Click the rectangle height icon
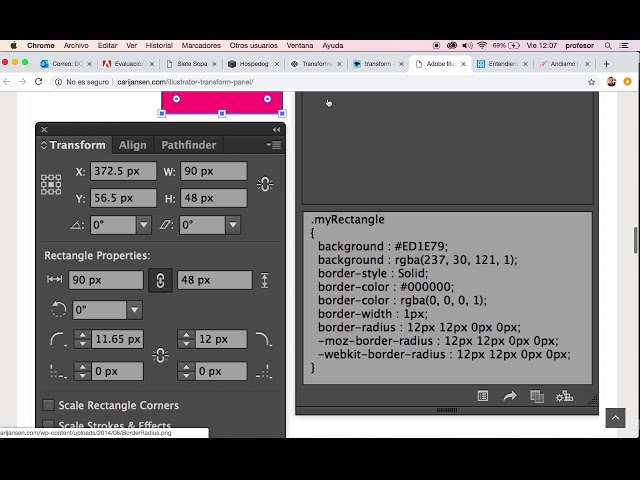Screen dimensions: 640x480 coord(264,280)
